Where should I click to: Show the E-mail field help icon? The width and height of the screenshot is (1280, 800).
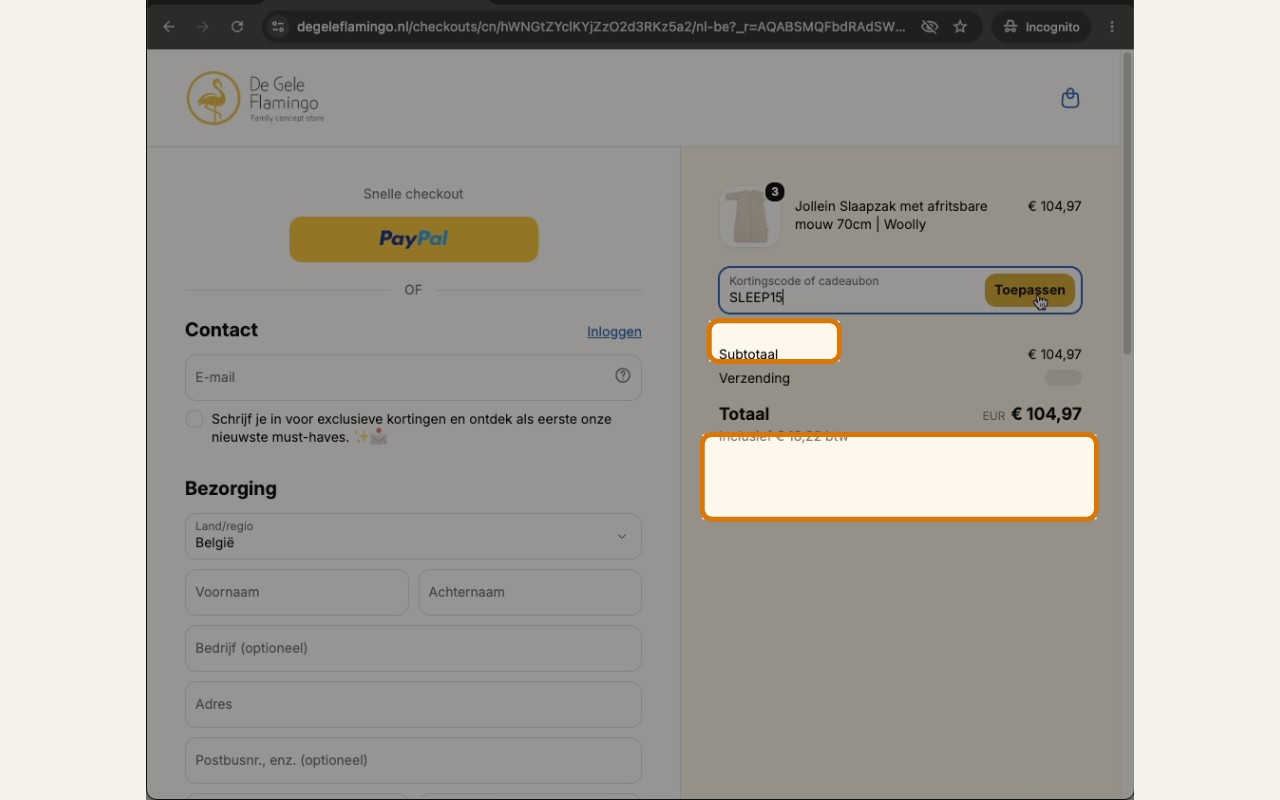point(623,376)
